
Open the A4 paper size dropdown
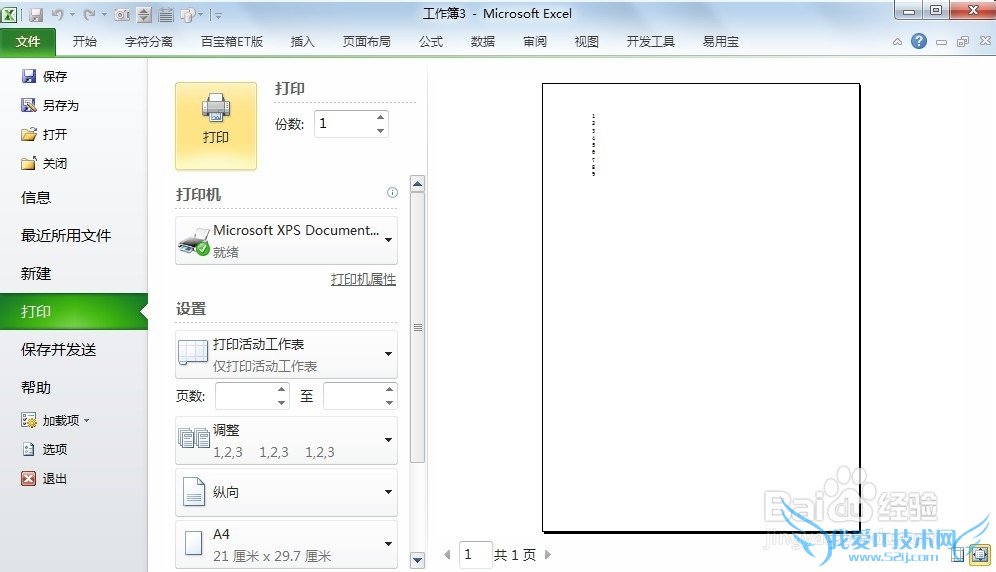click(x=286, y=544)
